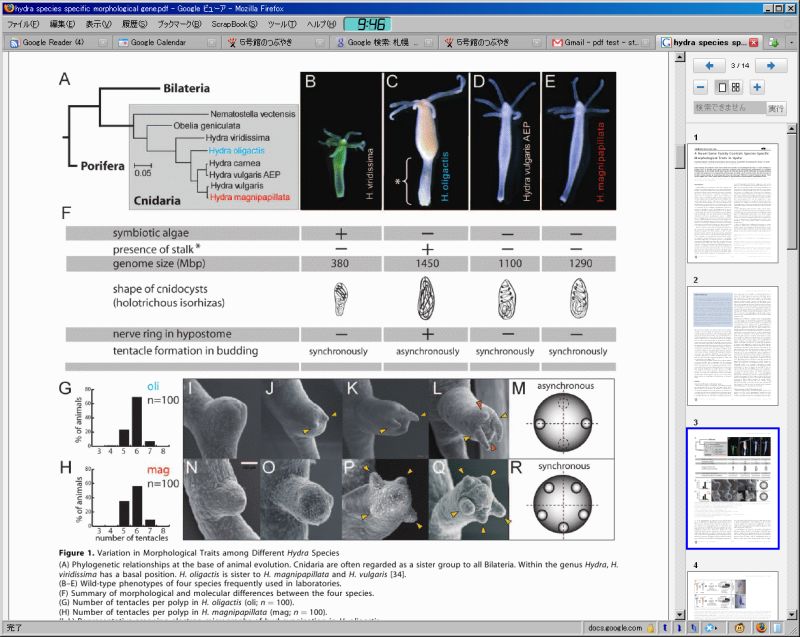Screen dimensions: 800x637
Task: Click the thumbnail panel scrollbar down arrow
Action: point(792,615)
